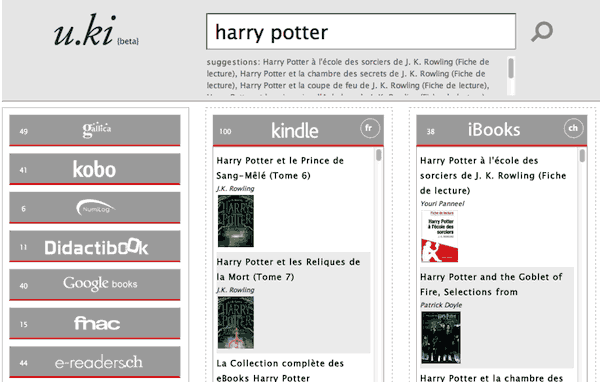Image resolution: width=600 pixels, height=382 pixels.
Task: Select the iBooks panel header
Action: tap(502, 131)
